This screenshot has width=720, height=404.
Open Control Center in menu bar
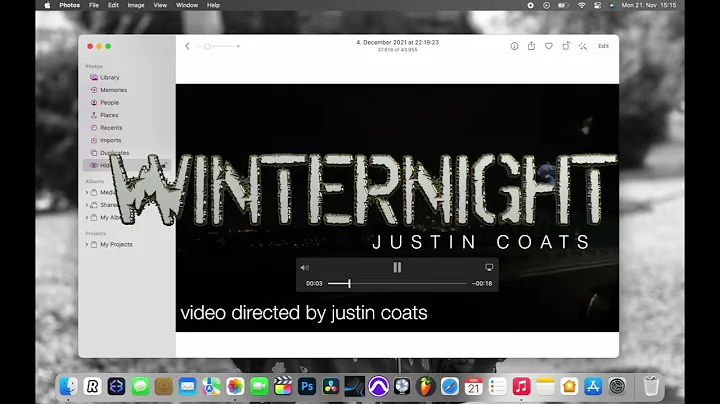pos(597,6)
